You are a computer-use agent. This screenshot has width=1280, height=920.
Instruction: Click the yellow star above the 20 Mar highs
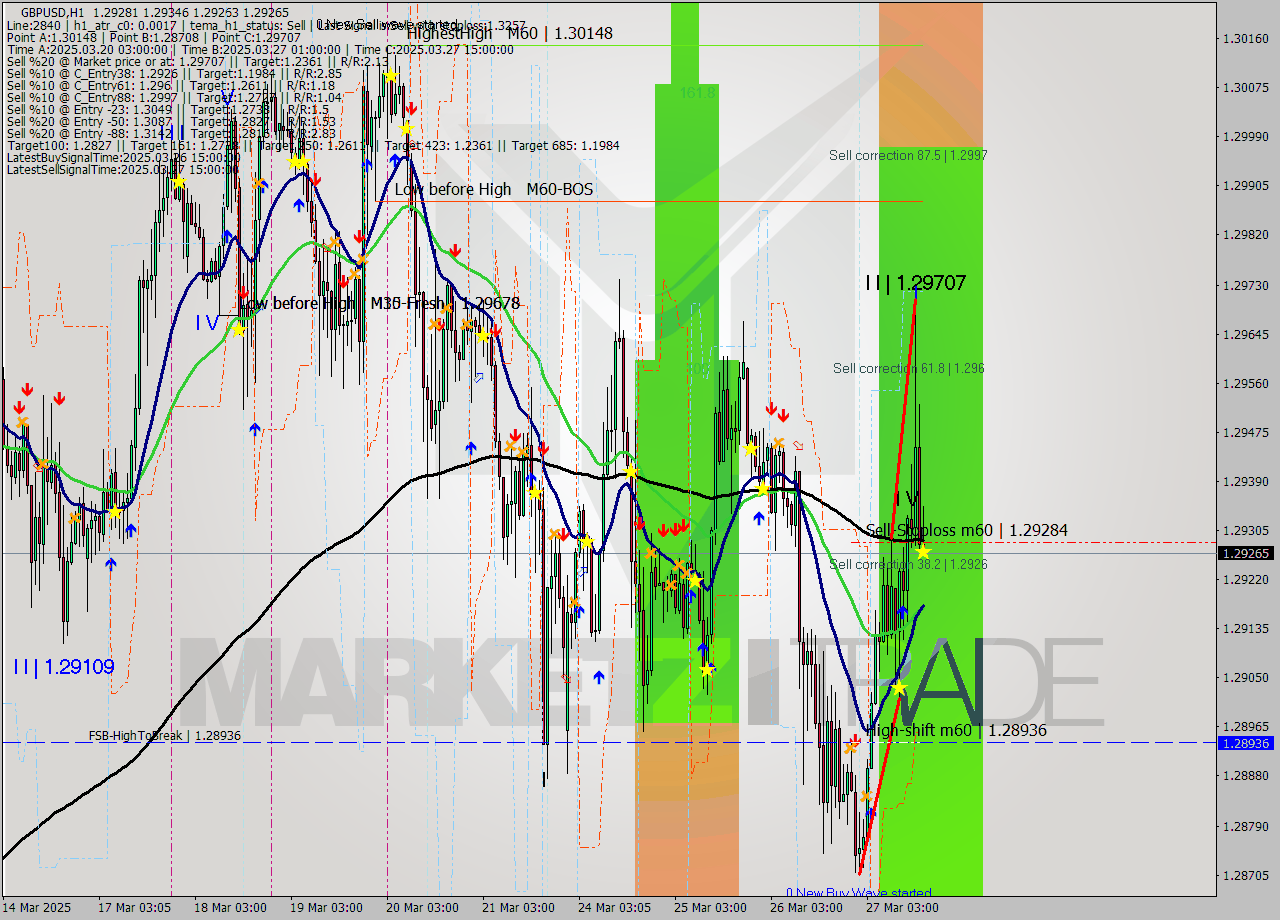click(x=391, y=75)
